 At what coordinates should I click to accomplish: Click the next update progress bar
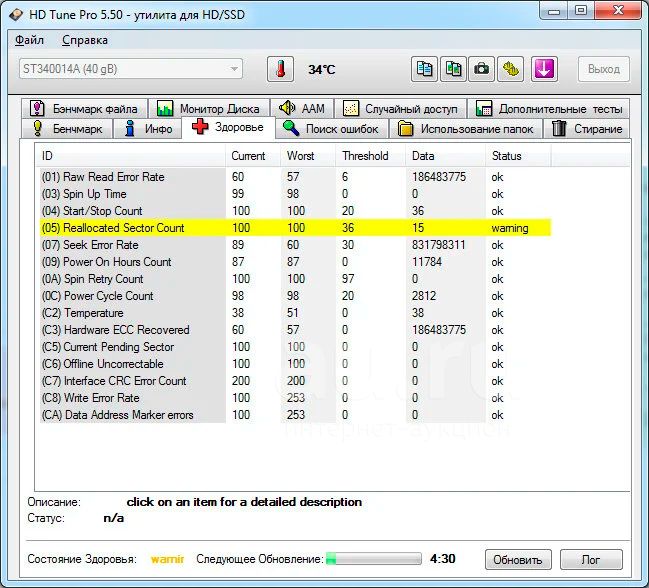[374, 559]
